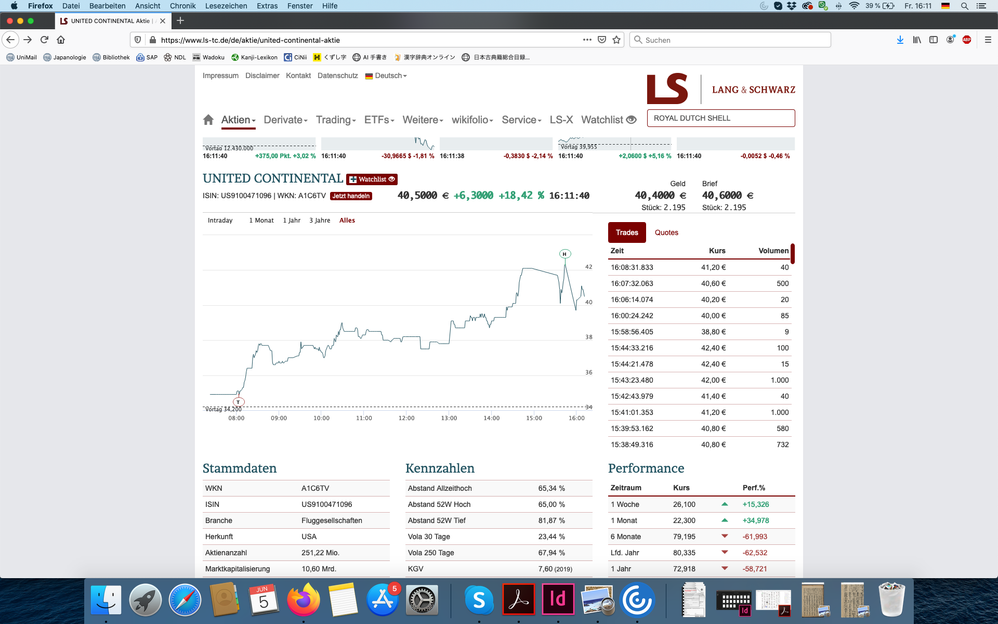Screen dimensions: 998x624
Task: Open the Impressum link
Action: [220, 76]
